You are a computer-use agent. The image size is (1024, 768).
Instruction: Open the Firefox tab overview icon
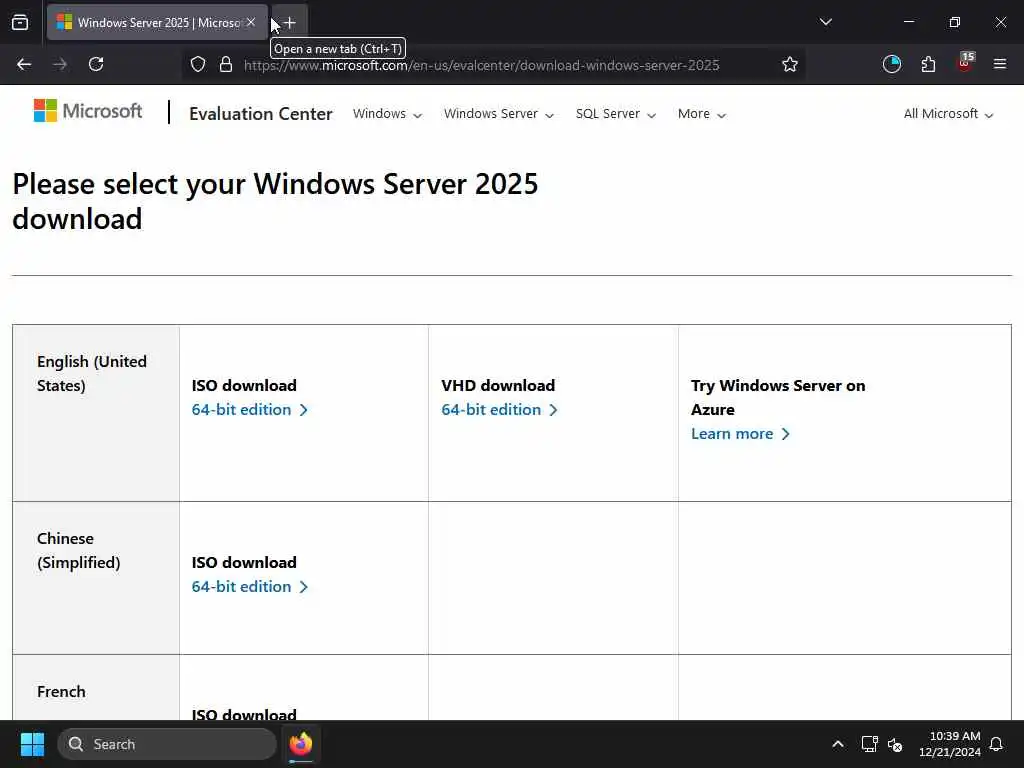(20, 22)
